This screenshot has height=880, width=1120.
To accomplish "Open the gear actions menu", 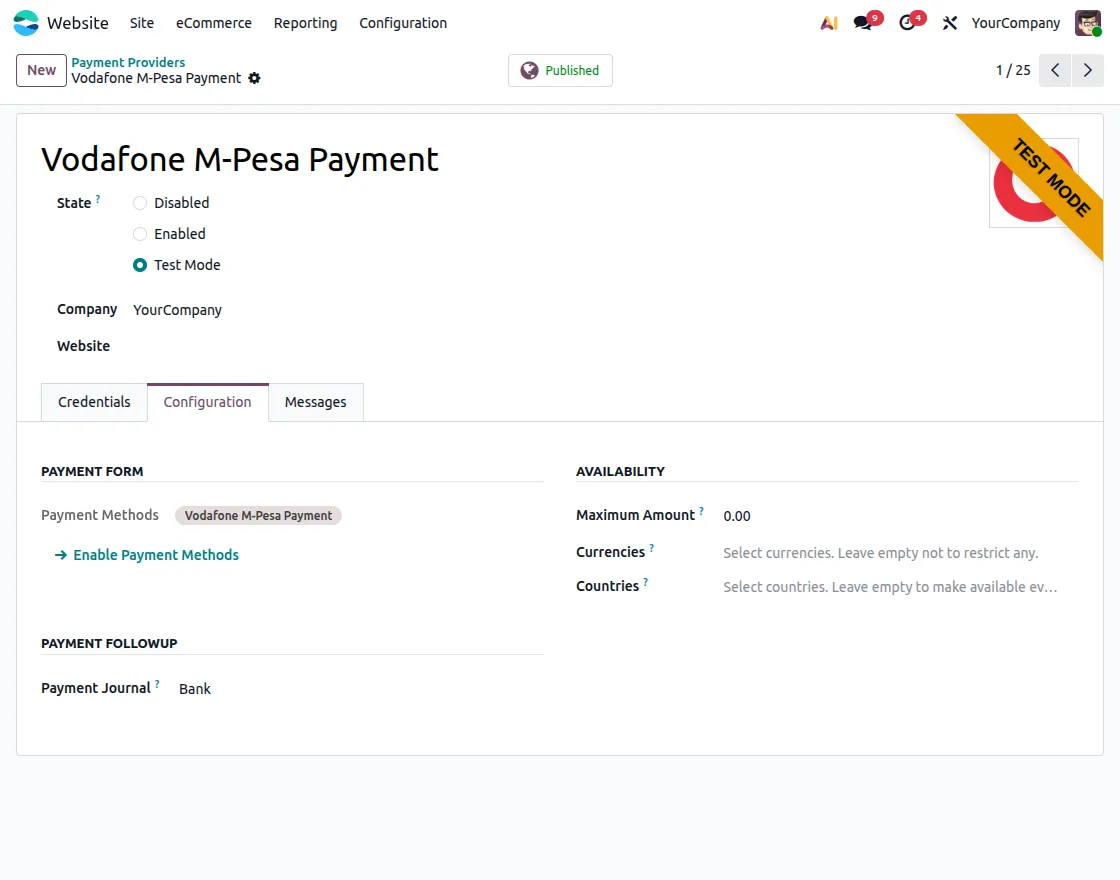I will point(254,79).
